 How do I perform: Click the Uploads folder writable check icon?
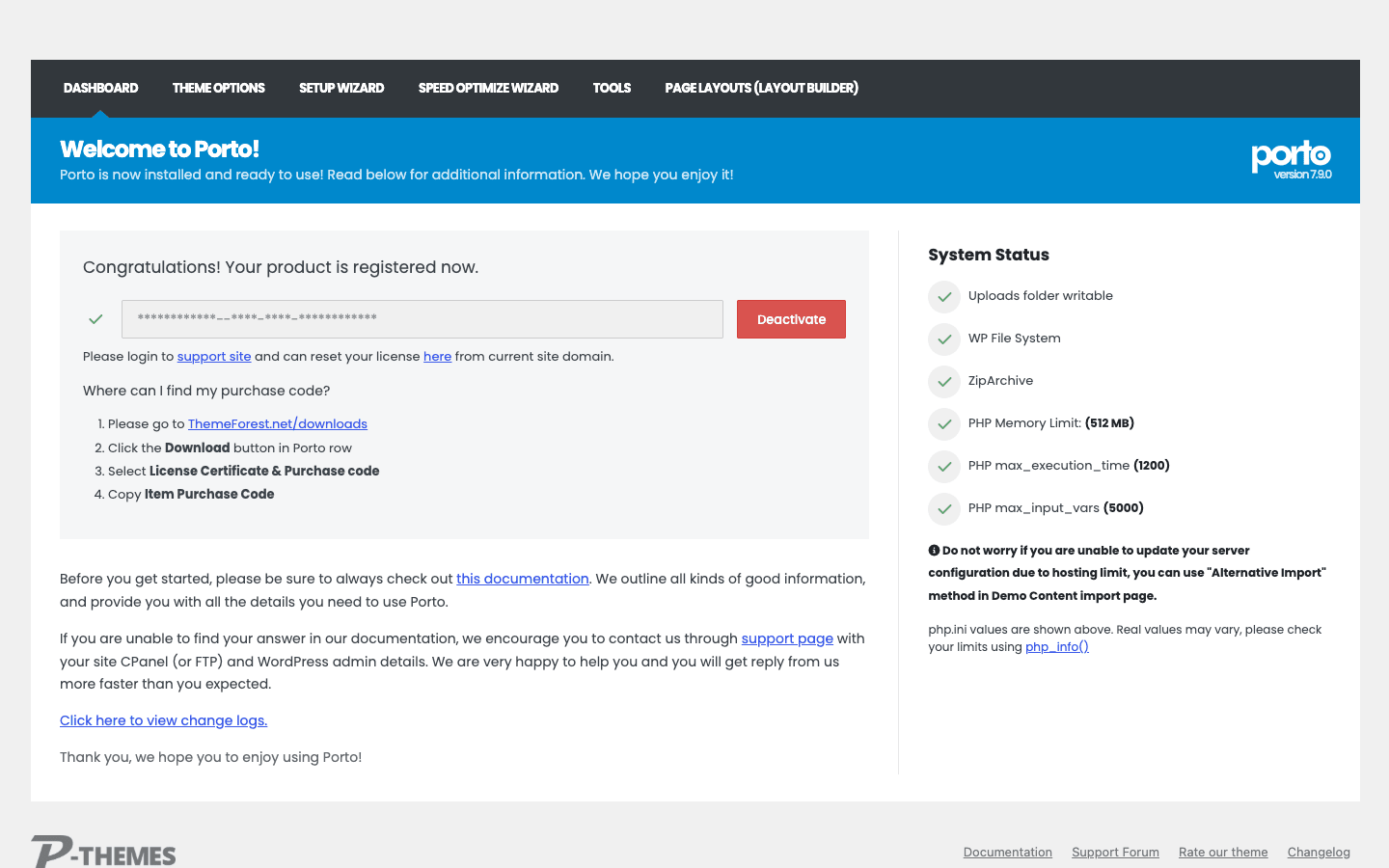944,297
